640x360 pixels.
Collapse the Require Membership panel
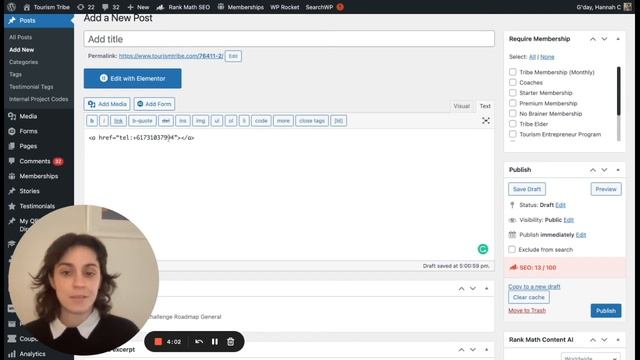pyautogui.click(x=618, y=39)
